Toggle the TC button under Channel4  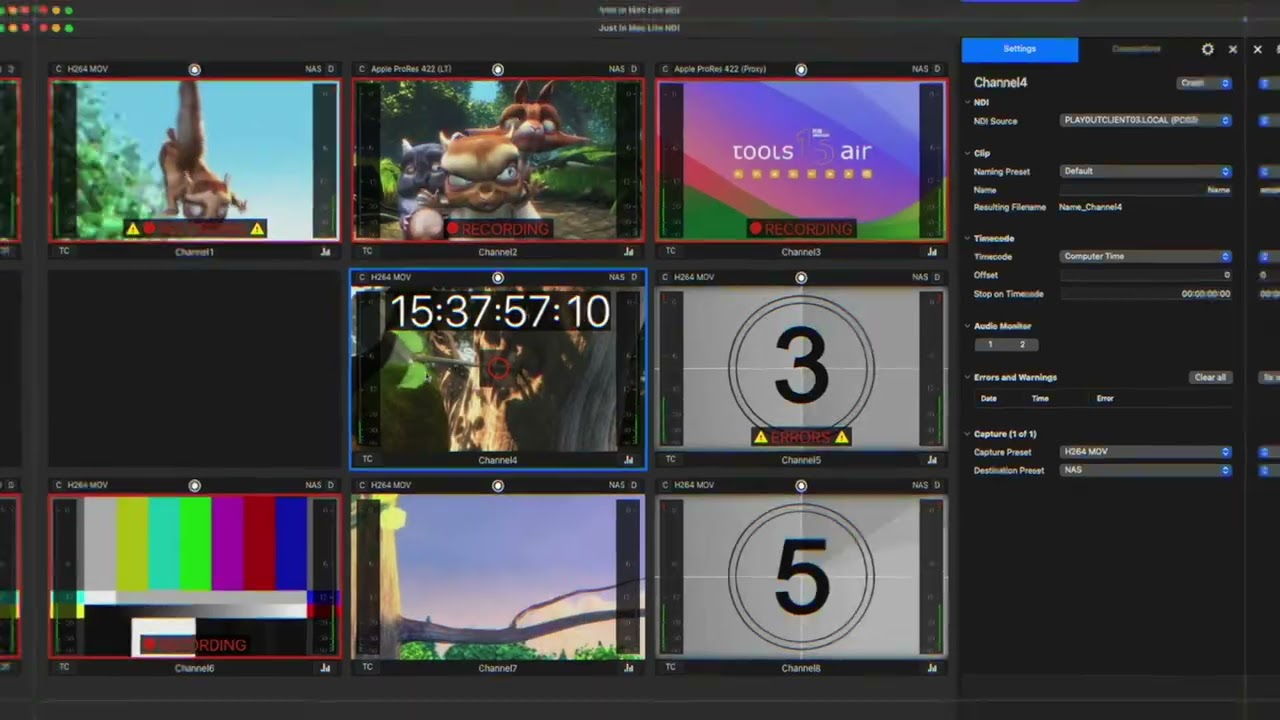click(367, 459)
